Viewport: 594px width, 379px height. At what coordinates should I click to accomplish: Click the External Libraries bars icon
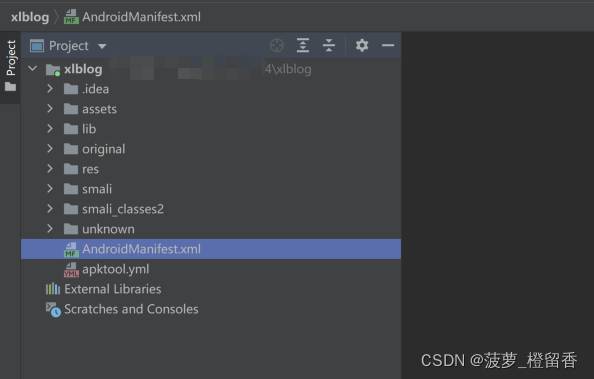(53, 289)
